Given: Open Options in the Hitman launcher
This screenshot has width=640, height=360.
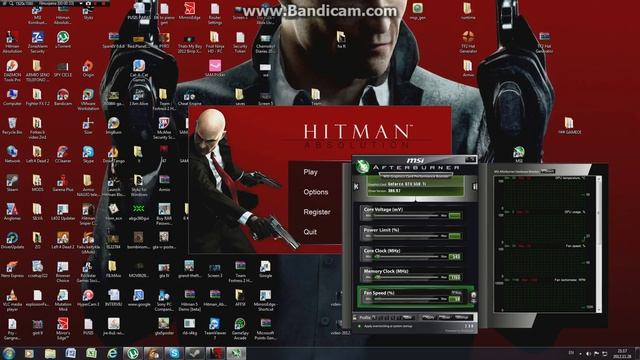Looking at the screenshot, I should [x=316, y=192].
